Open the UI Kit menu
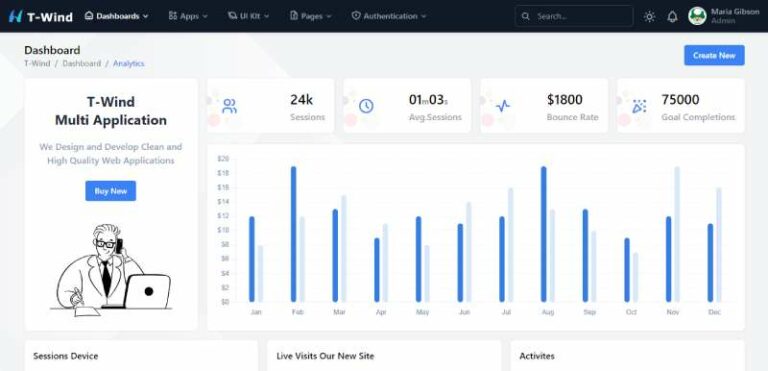768x371 pixels. coord(249,16)
